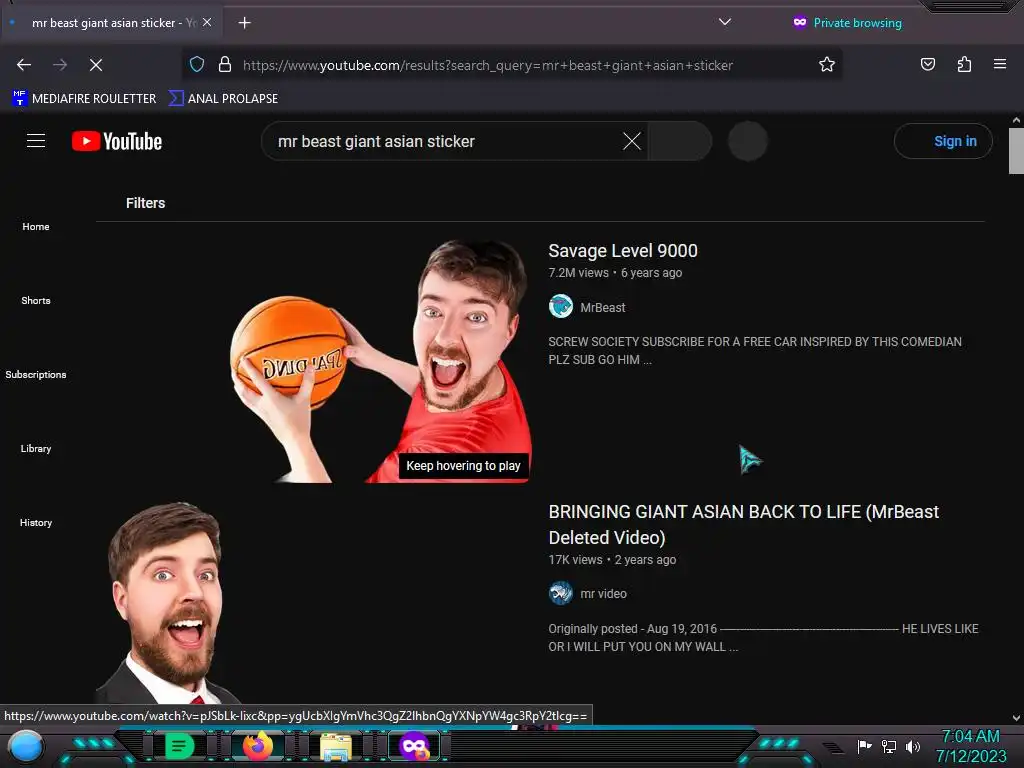Go back to the previous page
Image resolution: width=1024 pixels, height=768 pixels.
pos(24,65)
